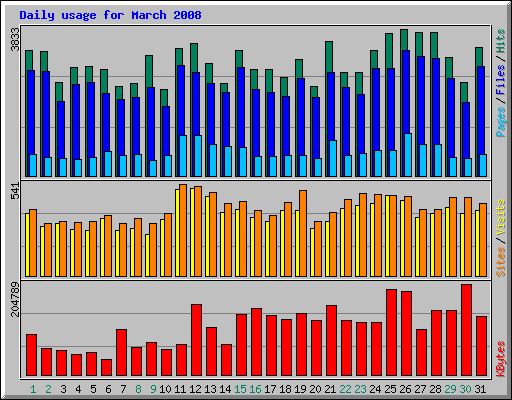Click day label '14' on the x-axis

pos(225,389)
